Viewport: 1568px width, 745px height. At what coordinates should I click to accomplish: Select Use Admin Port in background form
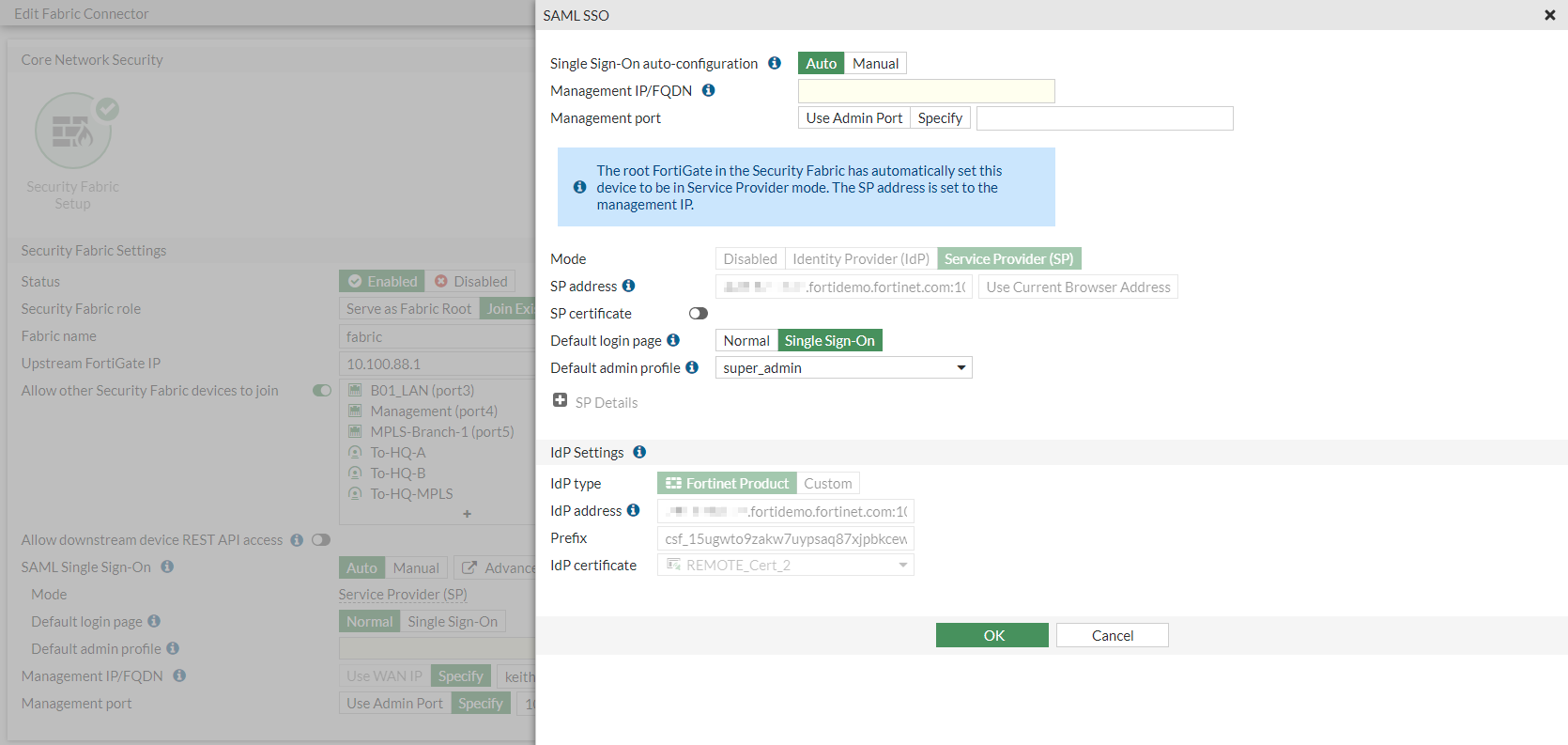(394, 703)
